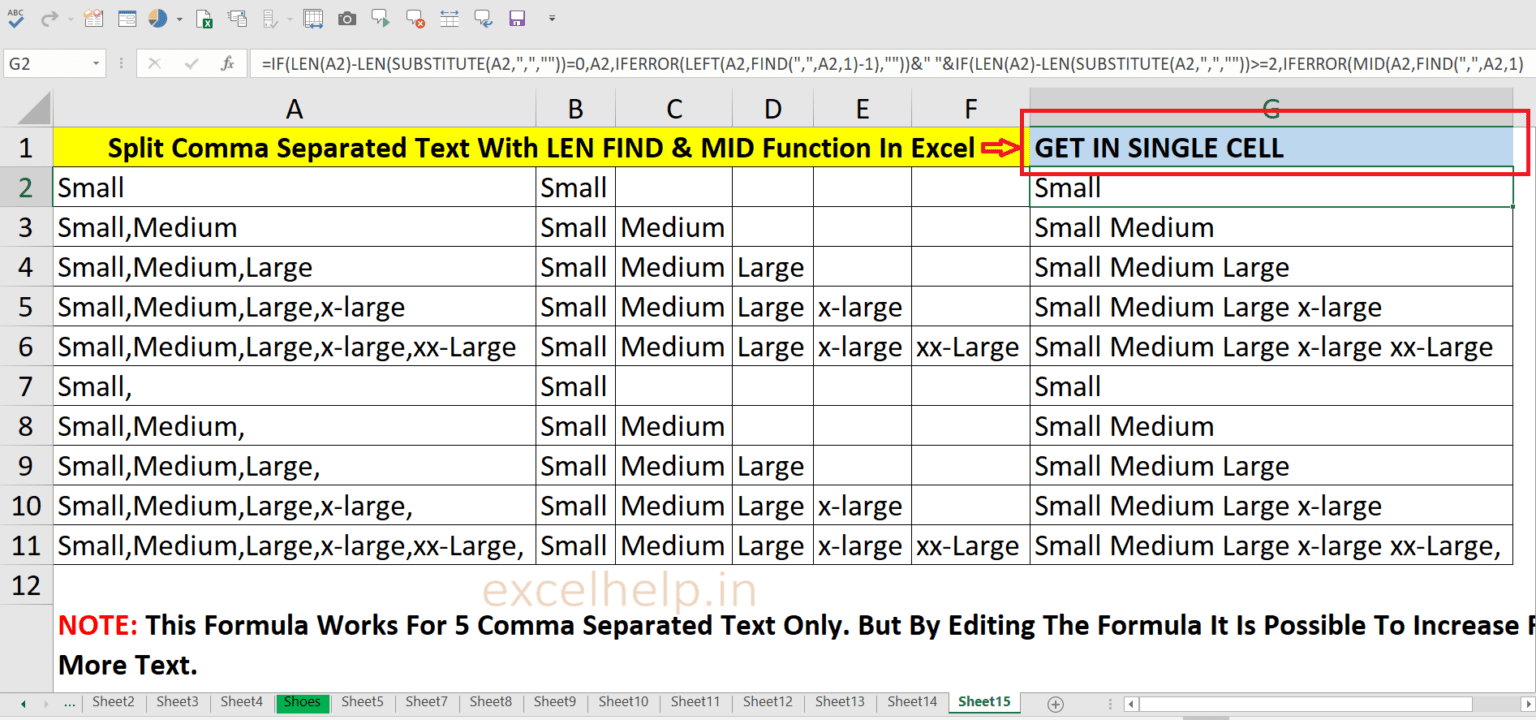Select column F header
This screenshot has width=1536, height=720.
pos(970,107)
